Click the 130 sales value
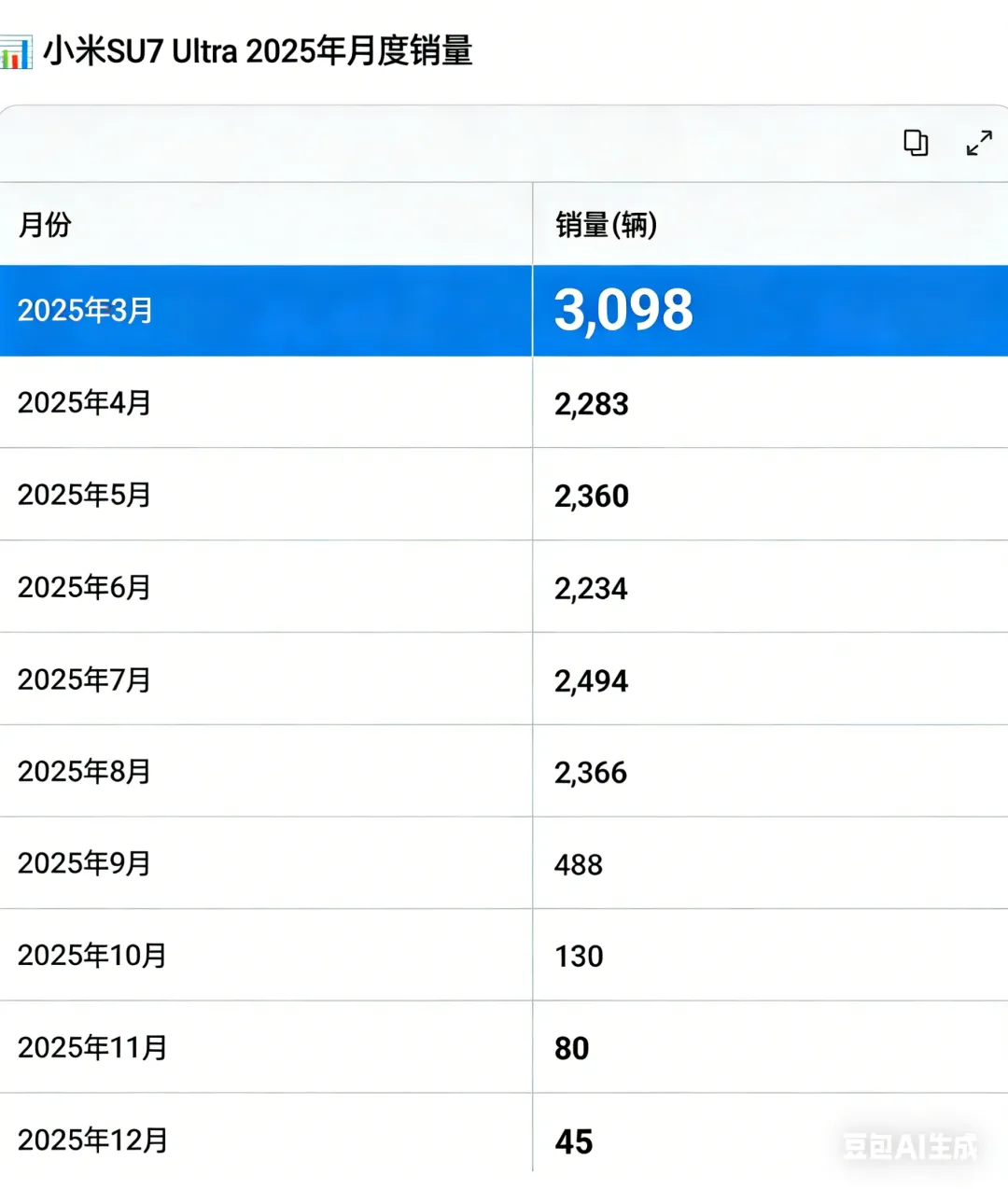 coord(579,957)
